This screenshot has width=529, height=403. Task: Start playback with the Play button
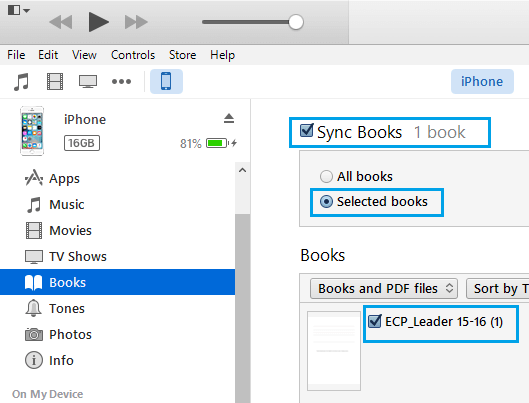click(x=99, y=22)
